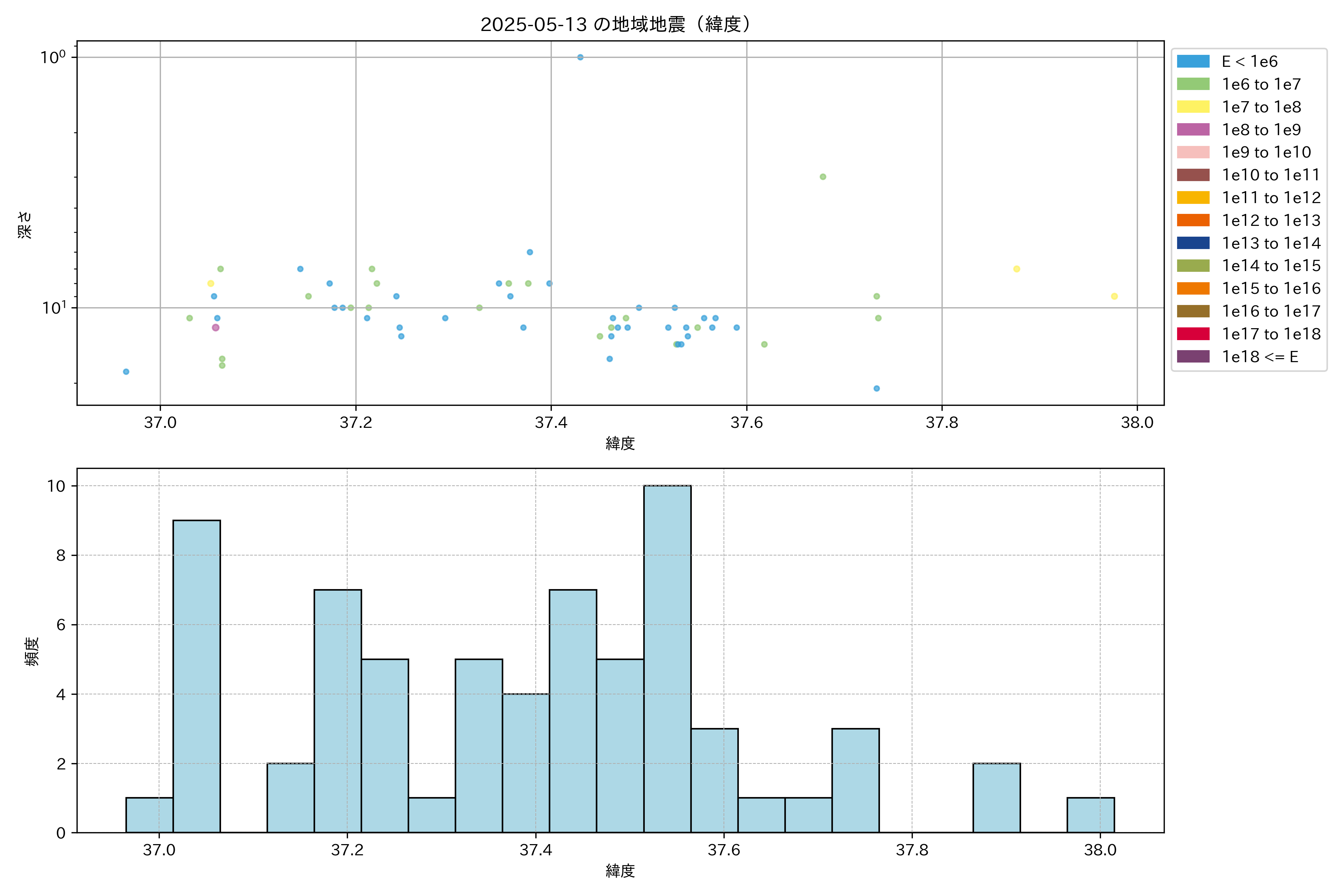The height and width of the screenshot is (896, 1344).
Task: Click the chart title 2025-05-13 の地域地震
Action: [x=615, y=25]
